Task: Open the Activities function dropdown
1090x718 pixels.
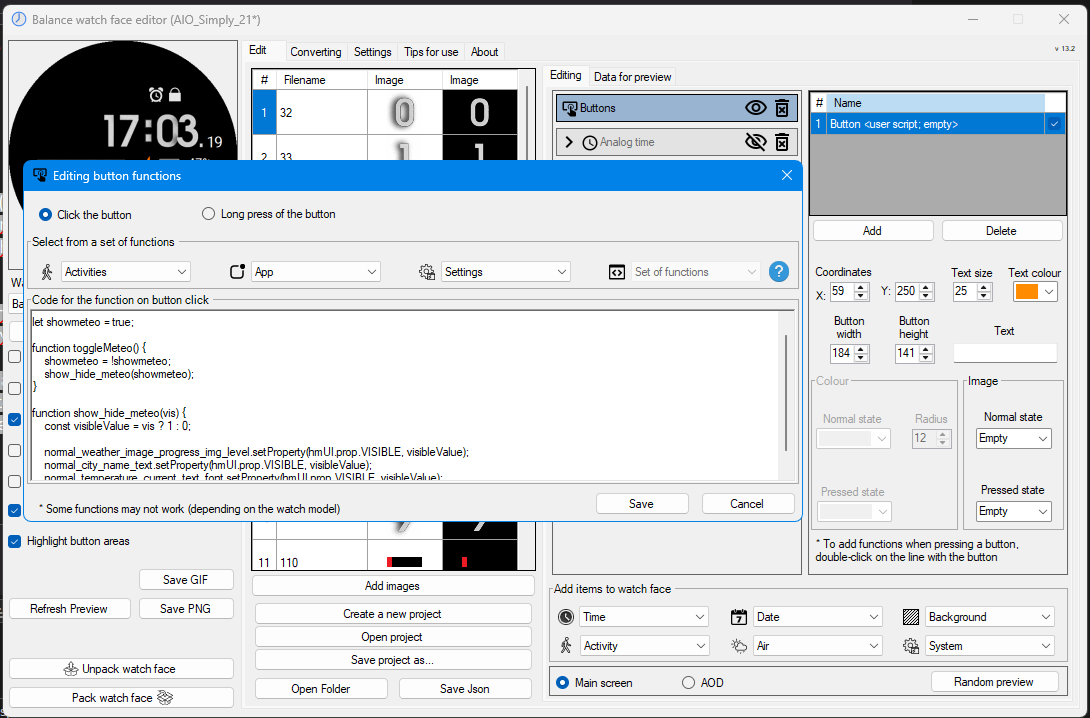Action: click(126, 272)
